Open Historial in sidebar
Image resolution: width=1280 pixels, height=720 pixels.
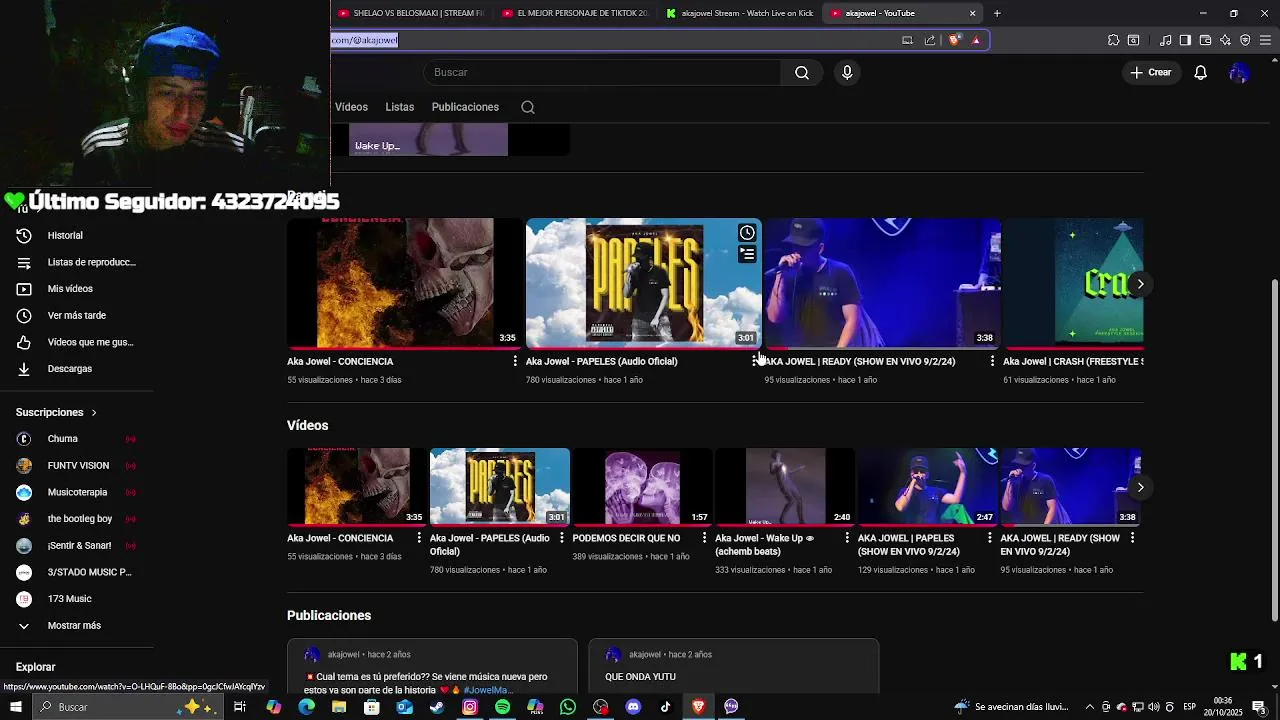66,236
